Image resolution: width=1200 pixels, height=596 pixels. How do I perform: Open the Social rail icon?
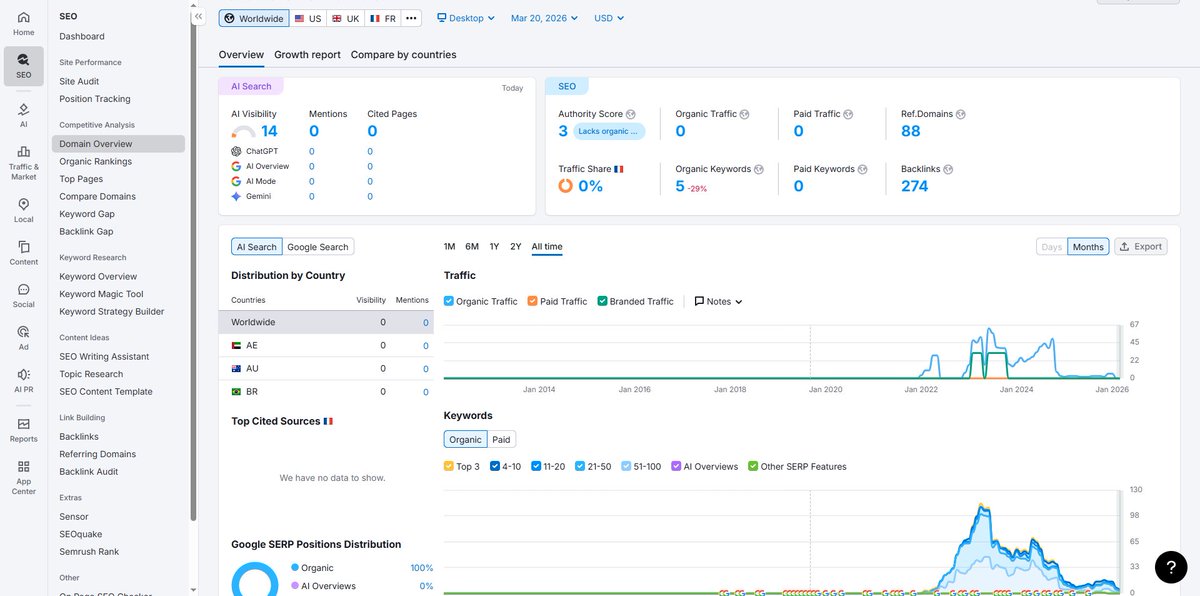click(23, 295)
